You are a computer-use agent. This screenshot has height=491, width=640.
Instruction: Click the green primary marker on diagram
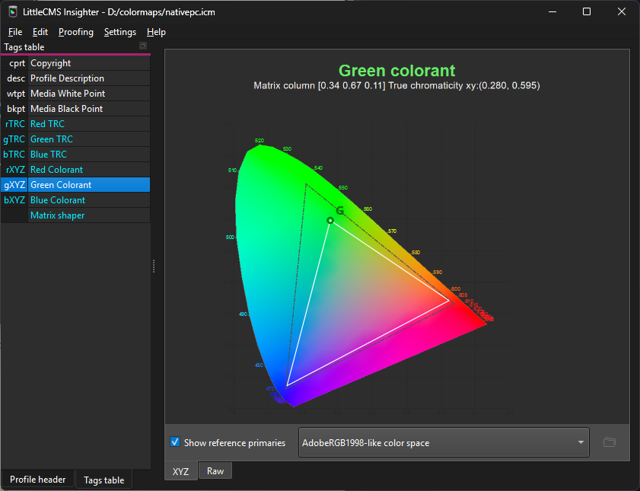point(330,220)
